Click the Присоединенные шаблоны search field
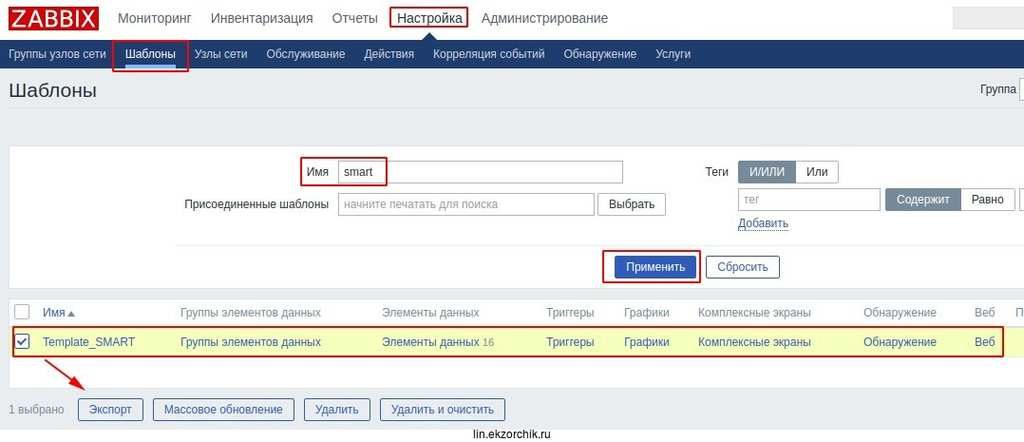1024x442 pixels. (x=466, y=204)
